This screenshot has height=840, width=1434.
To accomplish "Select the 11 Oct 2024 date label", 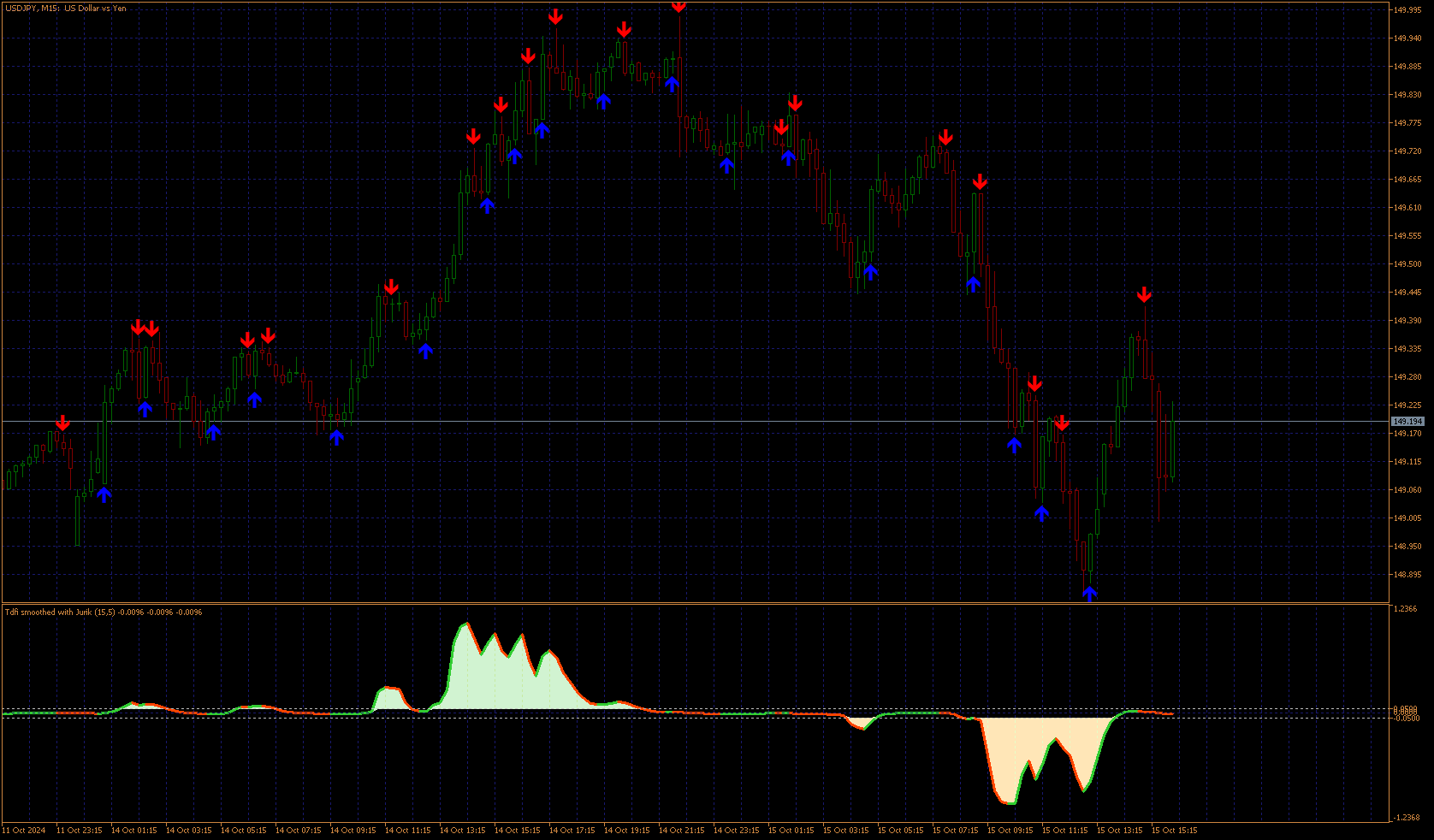I will coord(24,831).
